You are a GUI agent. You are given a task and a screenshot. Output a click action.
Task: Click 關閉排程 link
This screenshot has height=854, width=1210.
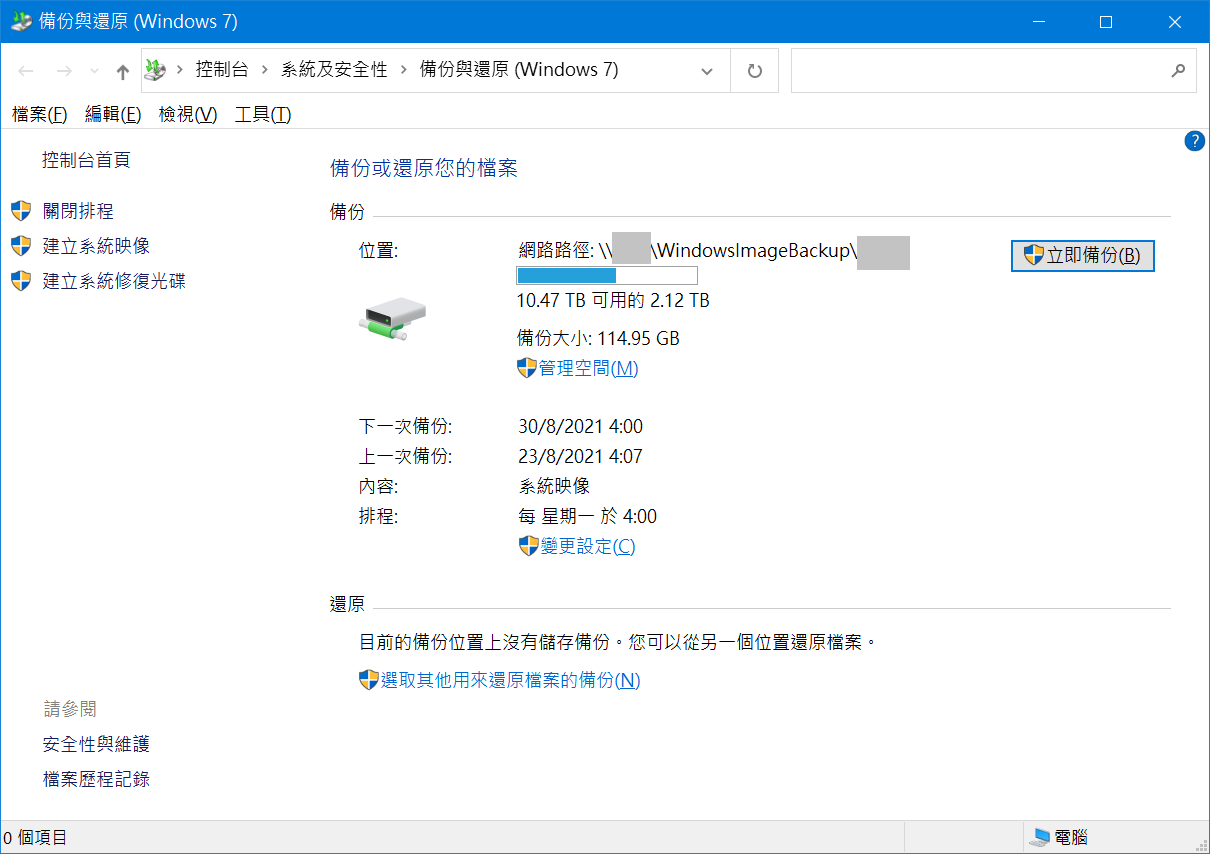click(x=78, y=211)
